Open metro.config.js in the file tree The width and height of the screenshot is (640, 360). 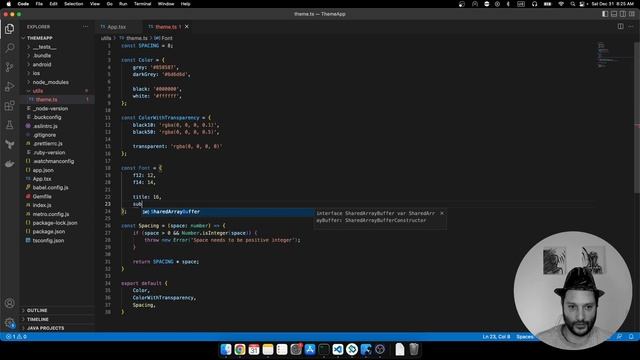coord(51,214)
